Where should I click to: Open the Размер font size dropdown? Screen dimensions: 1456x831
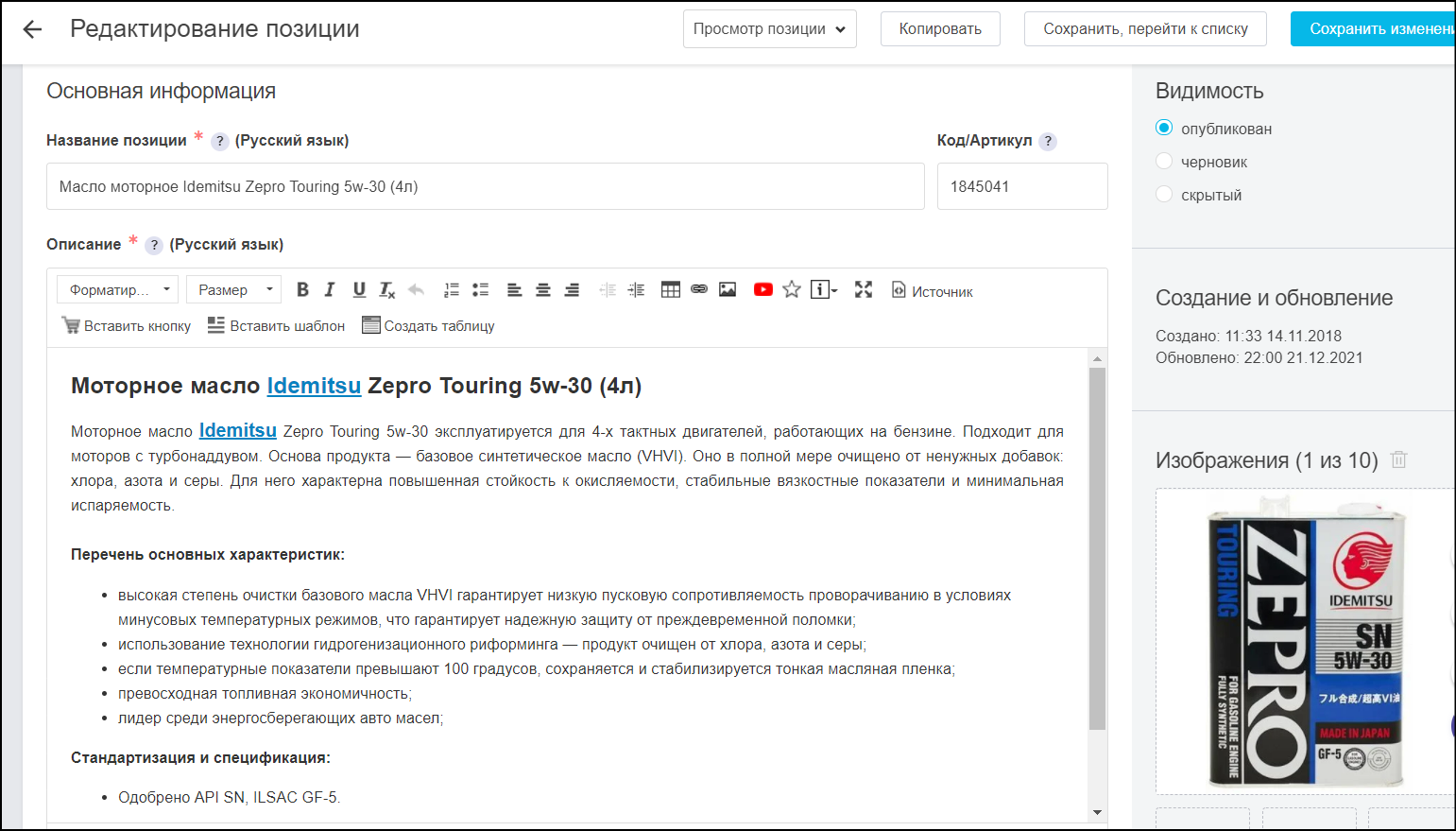(233, 290)
